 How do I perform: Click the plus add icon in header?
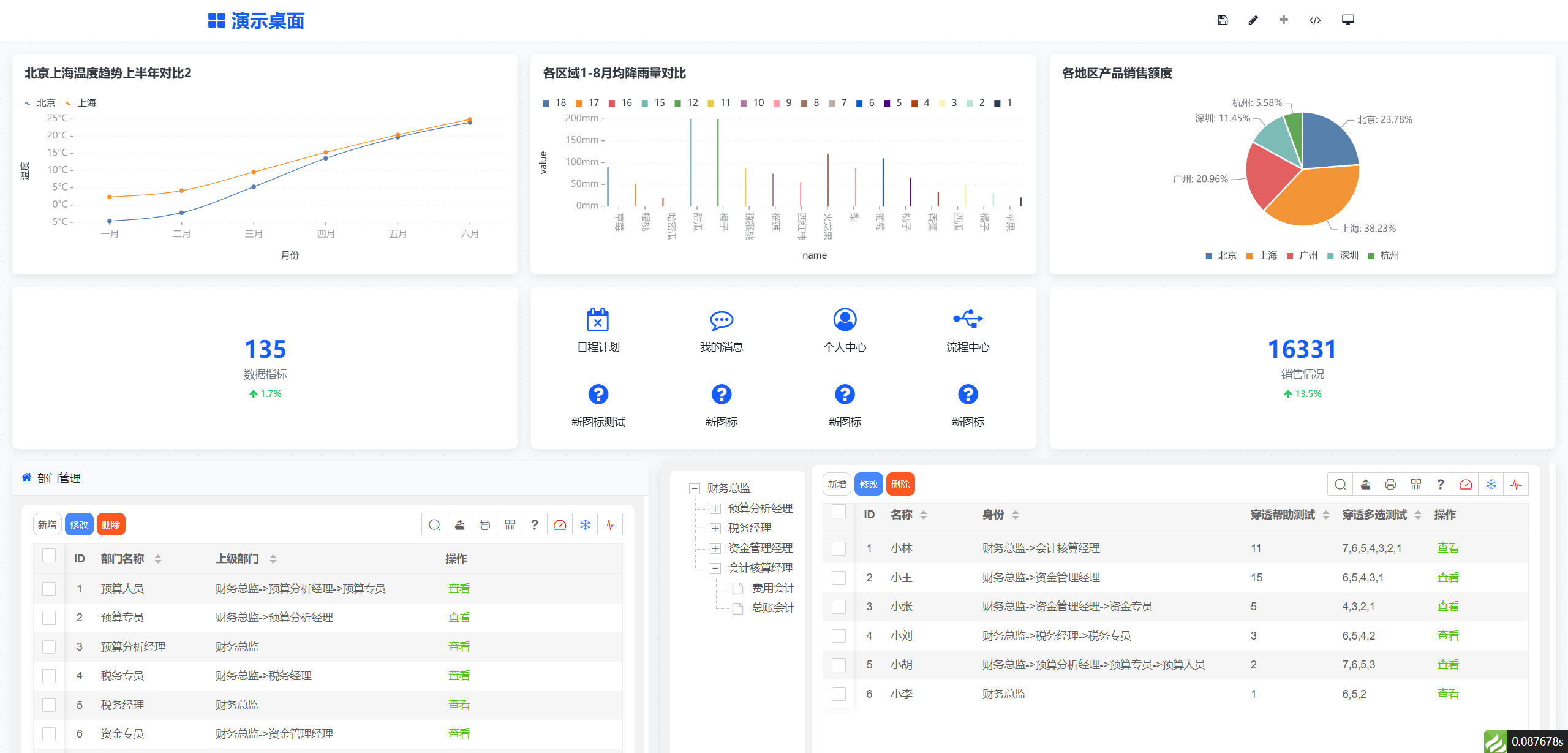click(1284, 20)
